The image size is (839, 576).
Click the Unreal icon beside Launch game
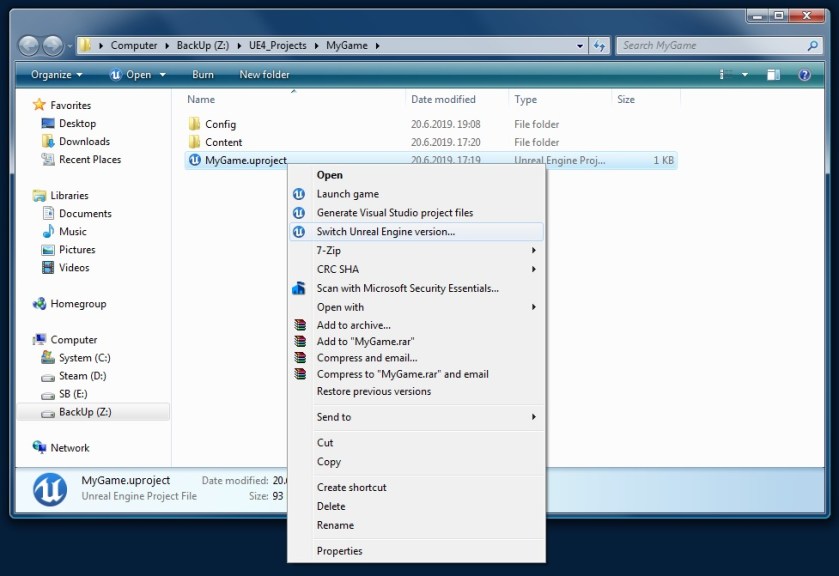coord(298,194)
